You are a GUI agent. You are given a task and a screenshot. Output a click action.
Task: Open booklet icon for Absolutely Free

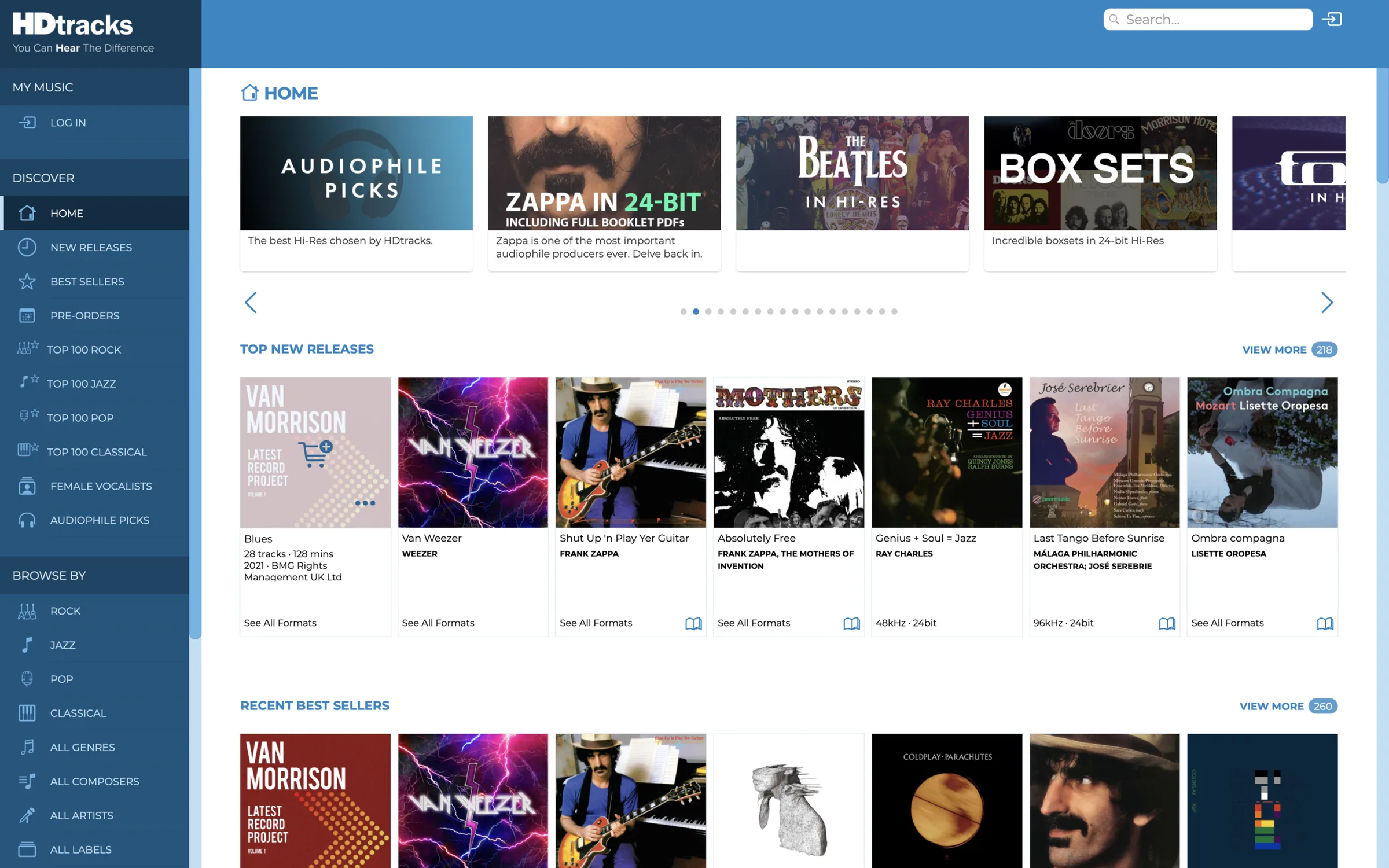[851, 623]
